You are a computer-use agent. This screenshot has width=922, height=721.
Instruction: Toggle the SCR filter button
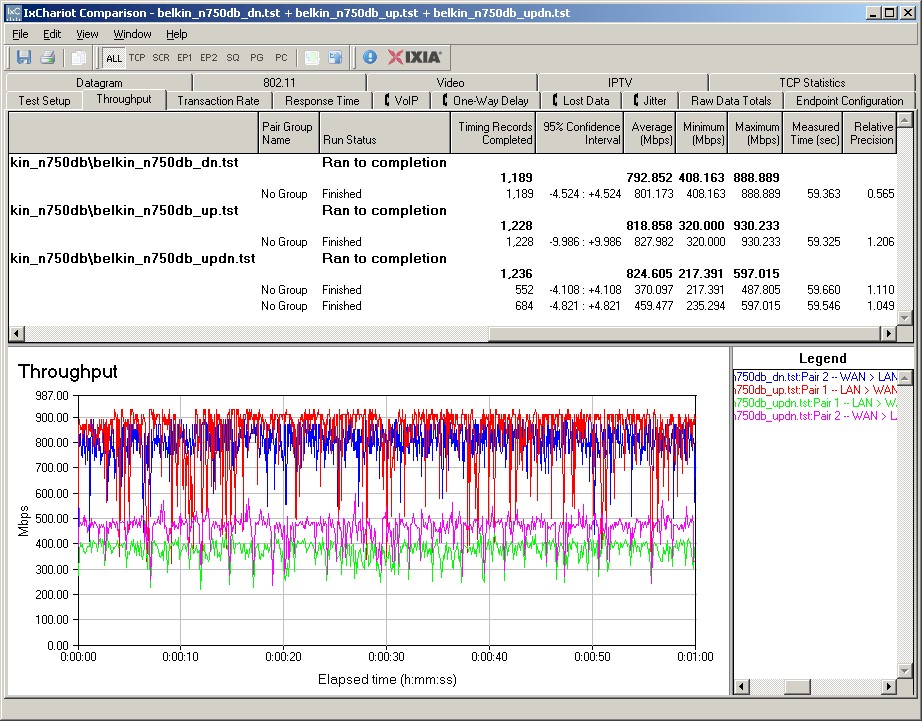[x=161, y=58]
